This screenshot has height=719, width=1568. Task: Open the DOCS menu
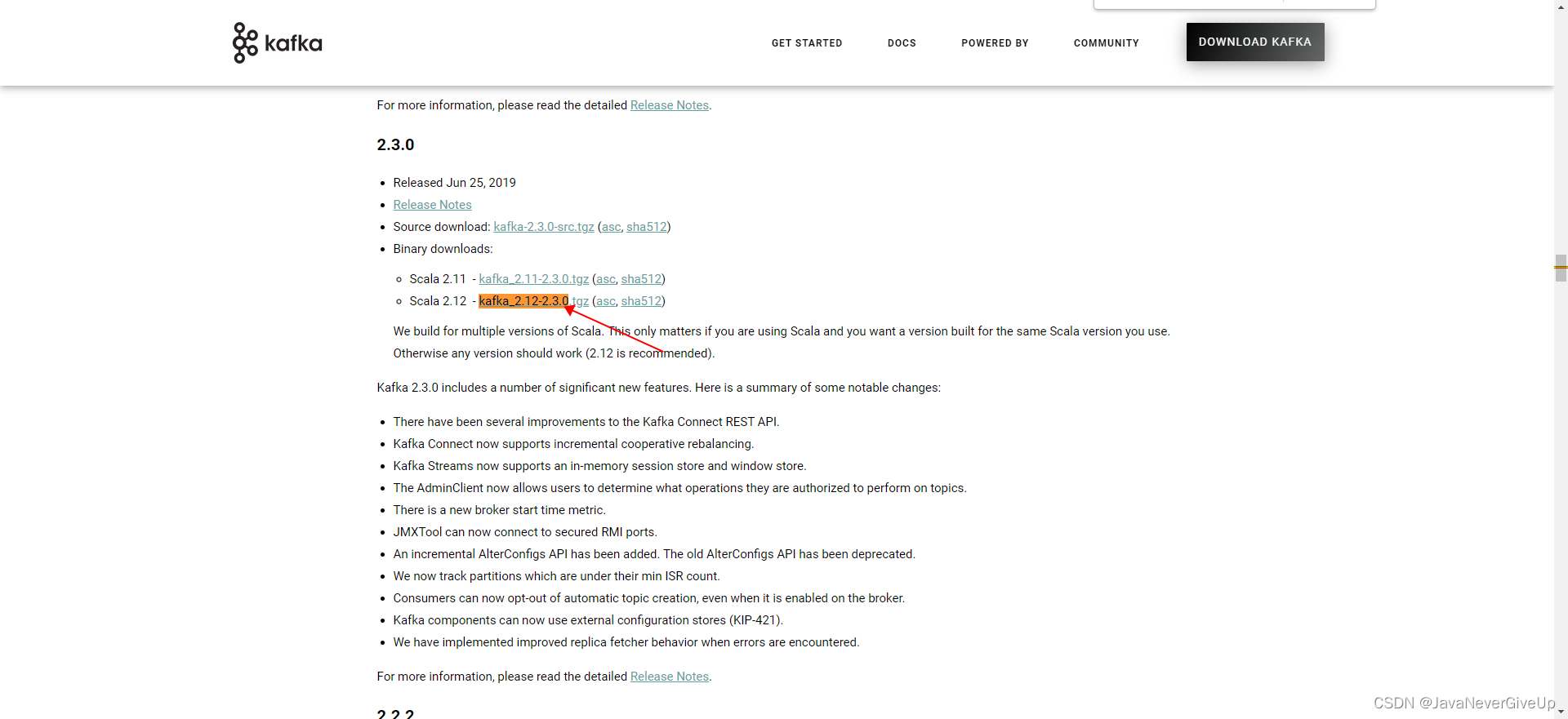(902, 43)
